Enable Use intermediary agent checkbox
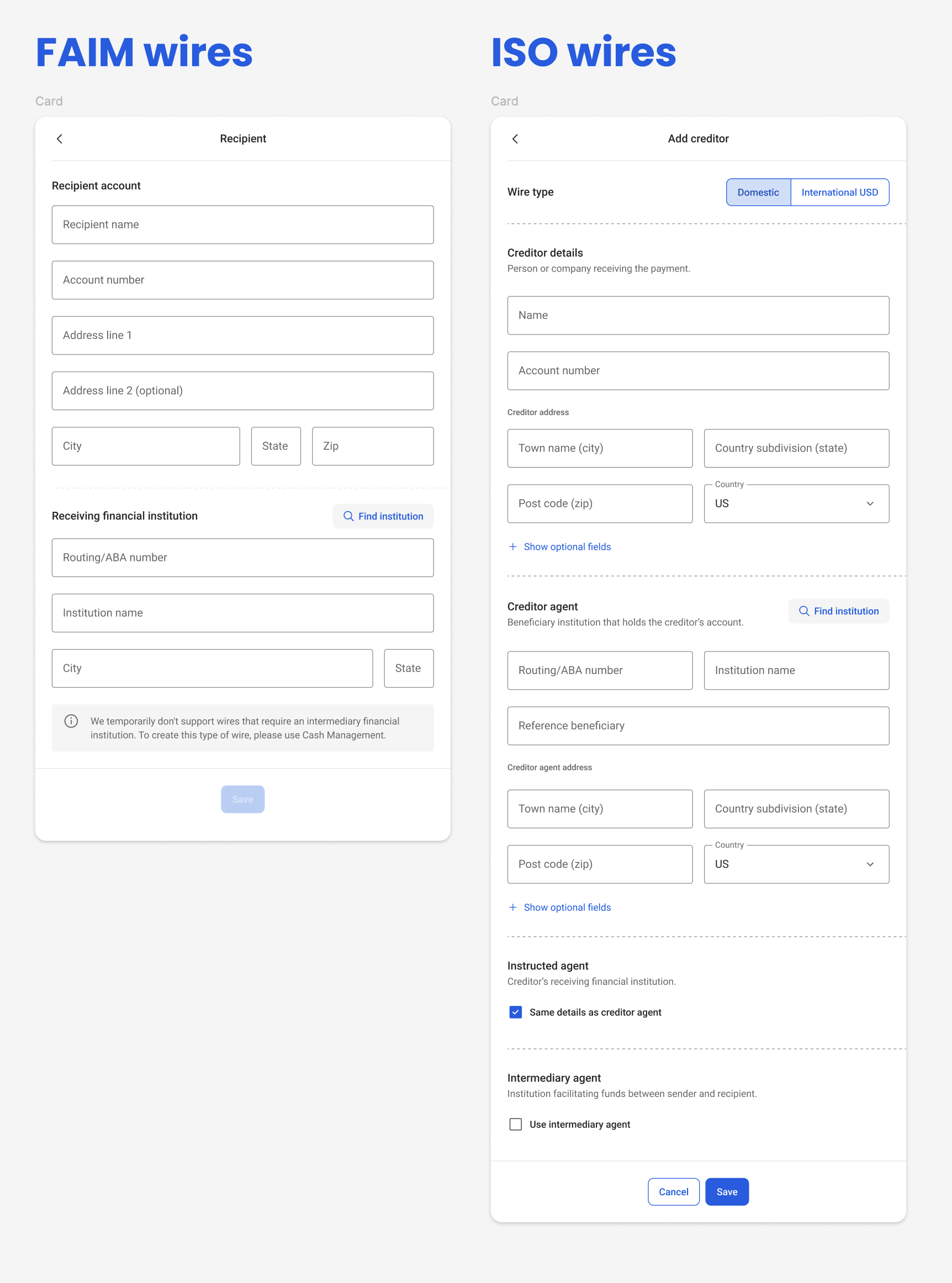 click(515, 1123)
